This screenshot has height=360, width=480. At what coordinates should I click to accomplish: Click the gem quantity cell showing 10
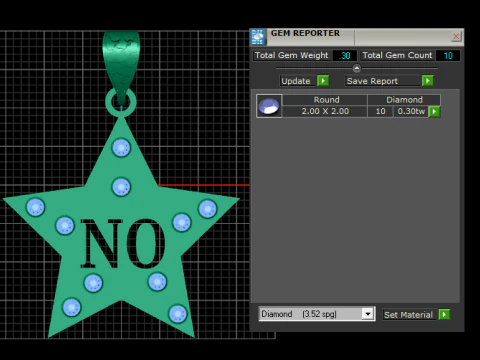380,111
